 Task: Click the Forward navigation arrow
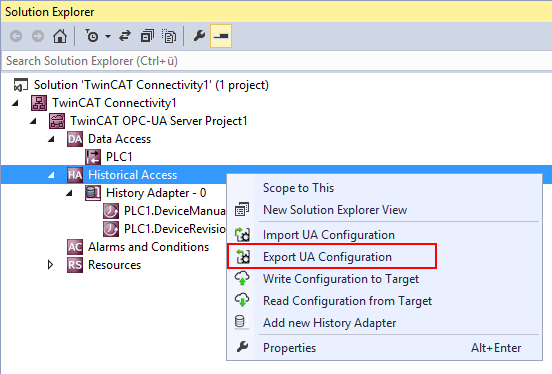pyautogui.click(x=38, y=36)
